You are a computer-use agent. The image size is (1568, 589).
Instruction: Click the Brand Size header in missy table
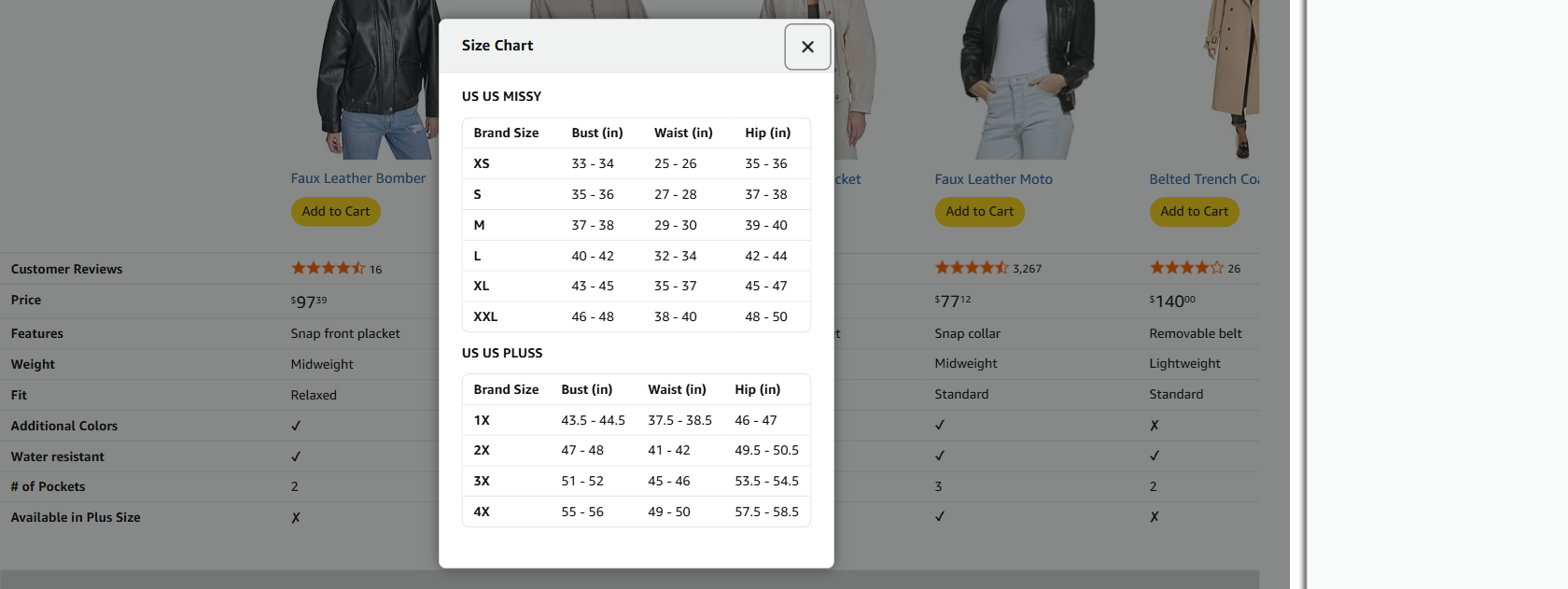506,133
